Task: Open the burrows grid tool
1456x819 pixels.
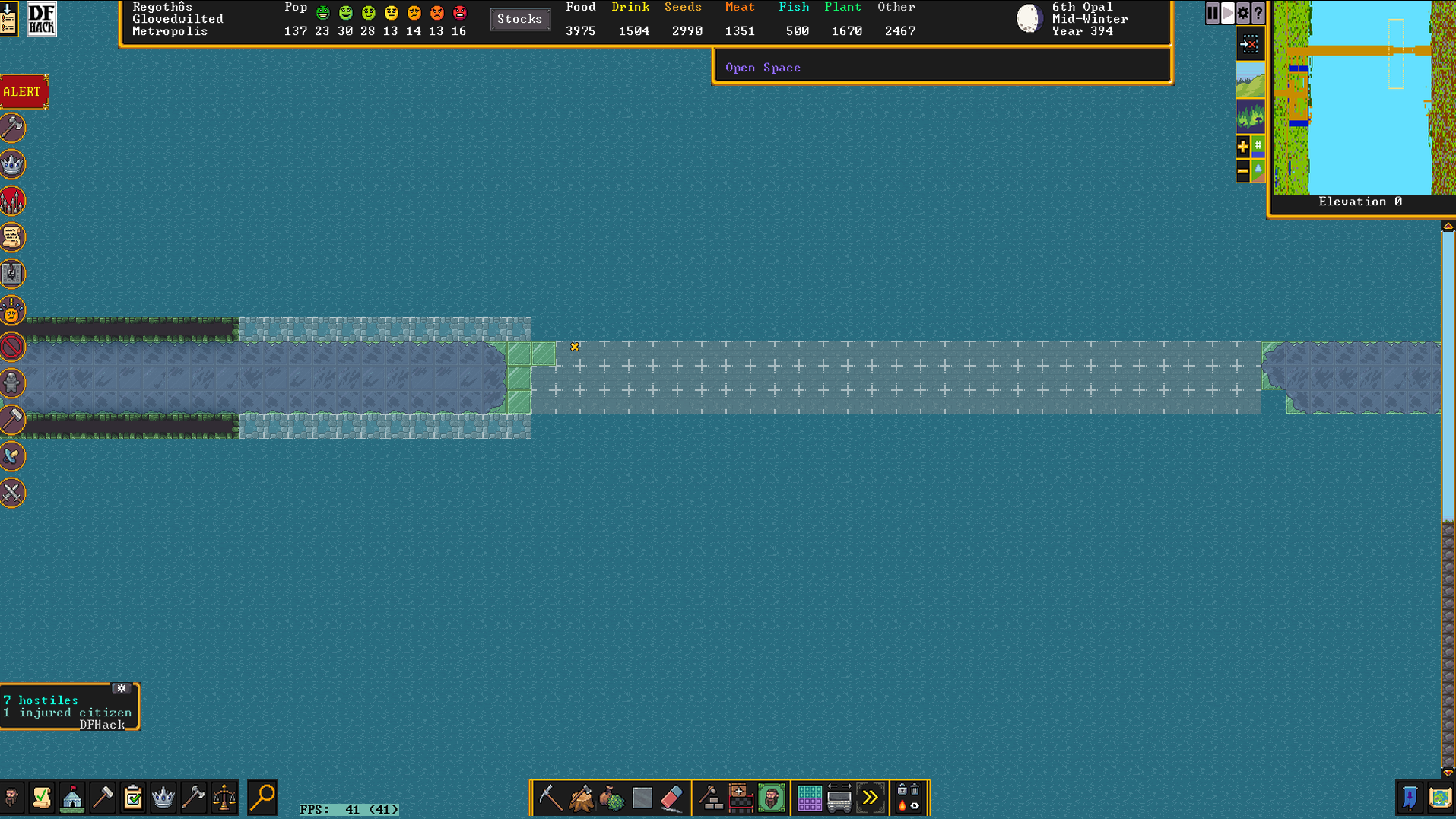Action: pyautogui.click(x=810, y=798)
